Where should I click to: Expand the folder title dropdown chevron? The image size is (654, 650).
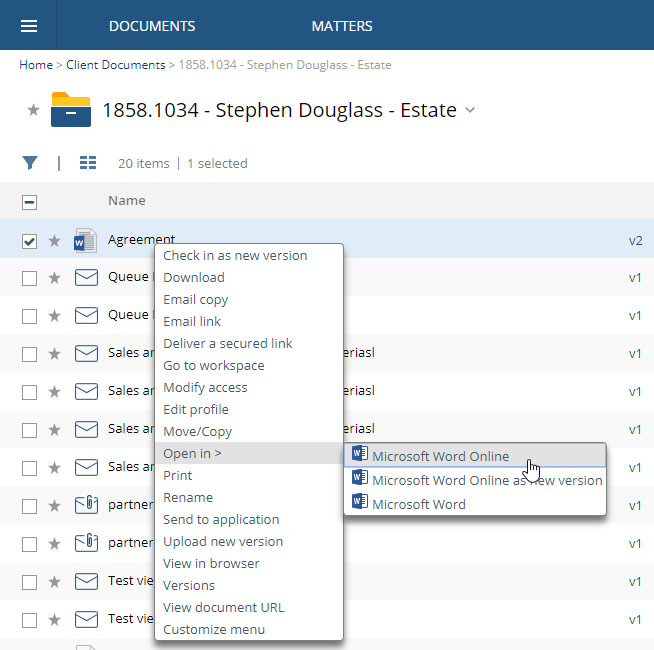click(x=471, y=110)
